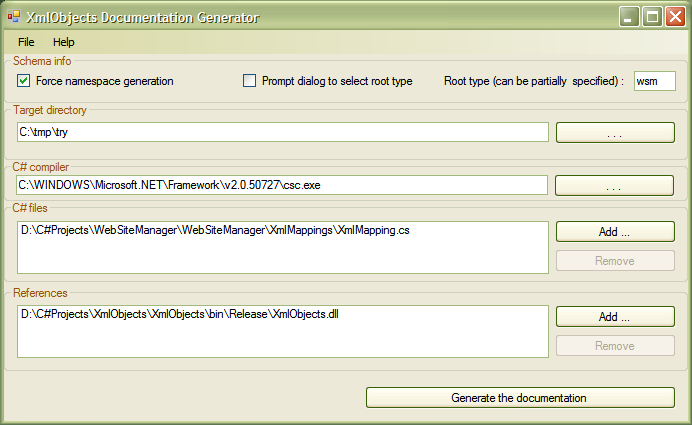
Task: Generate the documentation
Action: (x=520, y=398)
